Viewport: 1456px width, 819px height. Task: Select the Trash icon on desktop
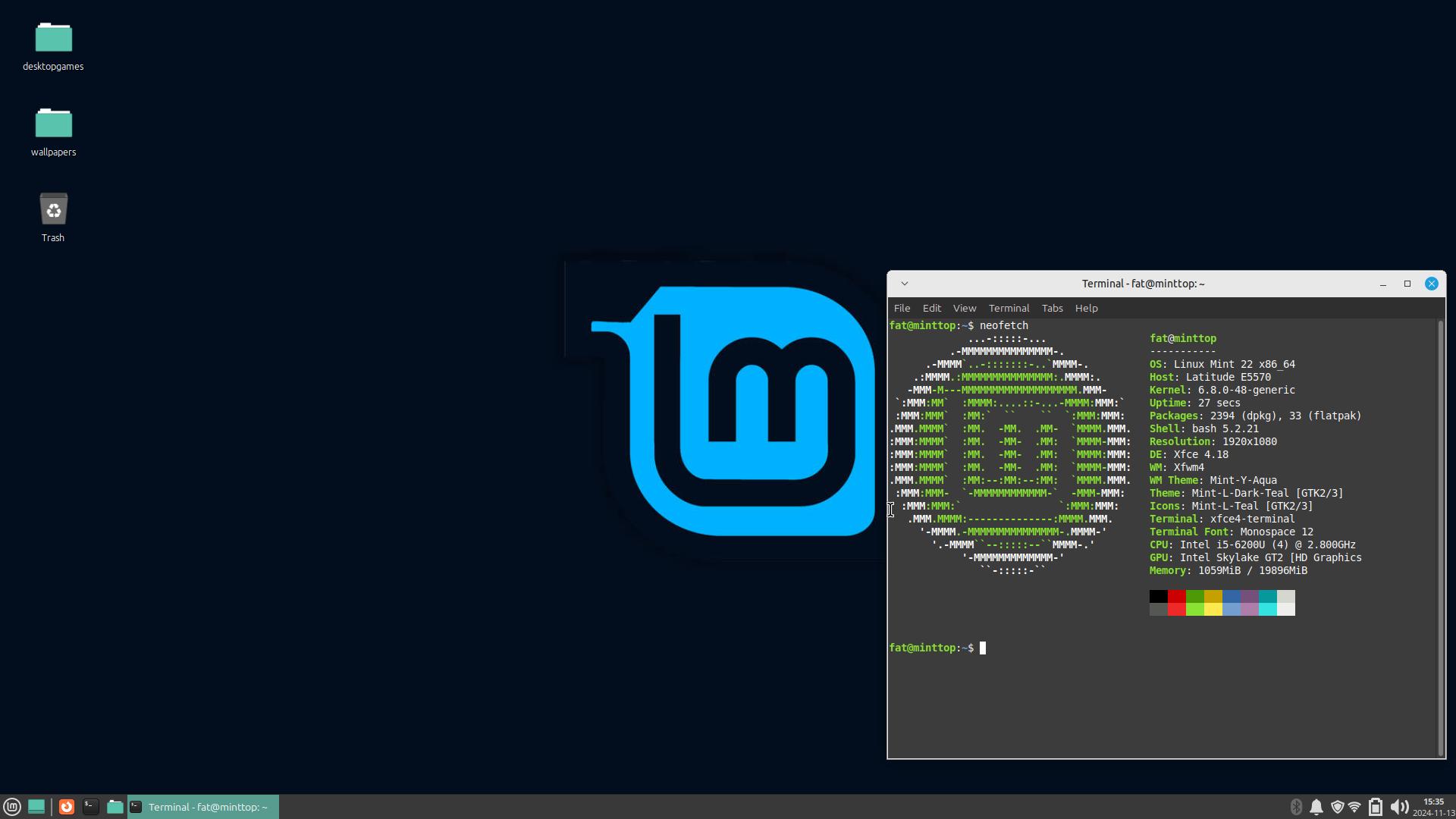click(53, 218)
